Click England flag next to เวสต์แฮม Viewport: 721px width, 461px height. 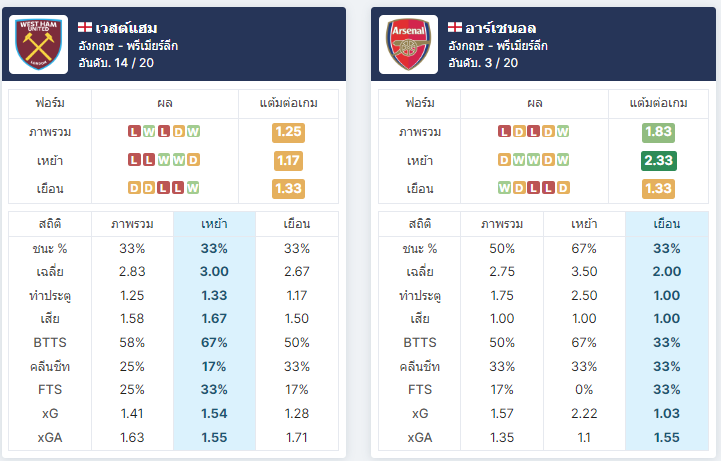coord(85,28)
